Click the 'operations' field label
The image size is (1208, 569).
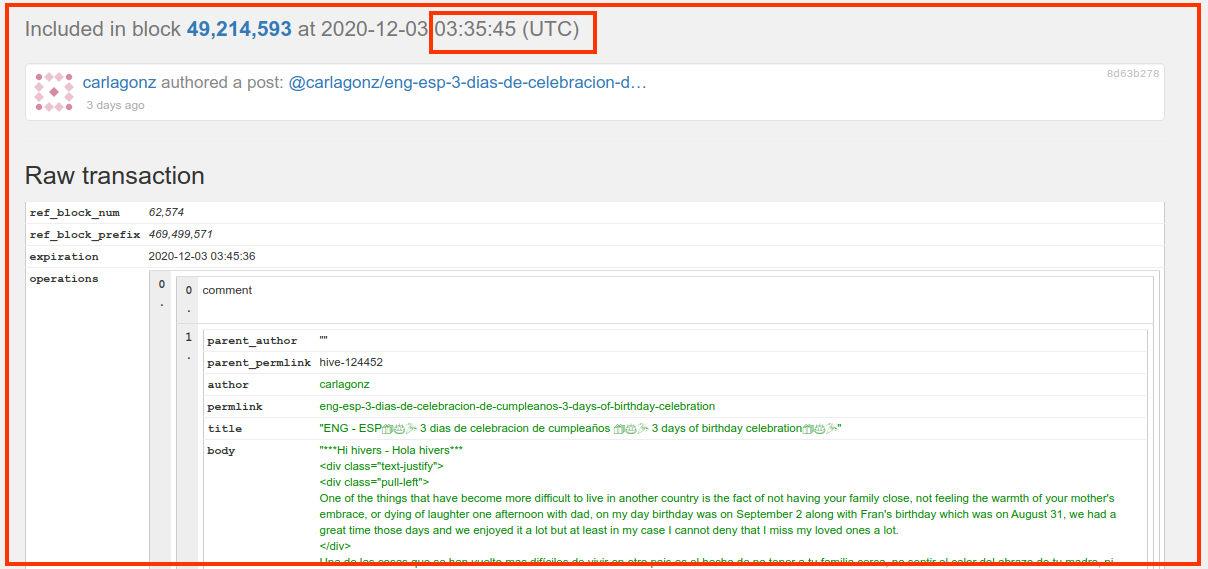tap(64, 279)
